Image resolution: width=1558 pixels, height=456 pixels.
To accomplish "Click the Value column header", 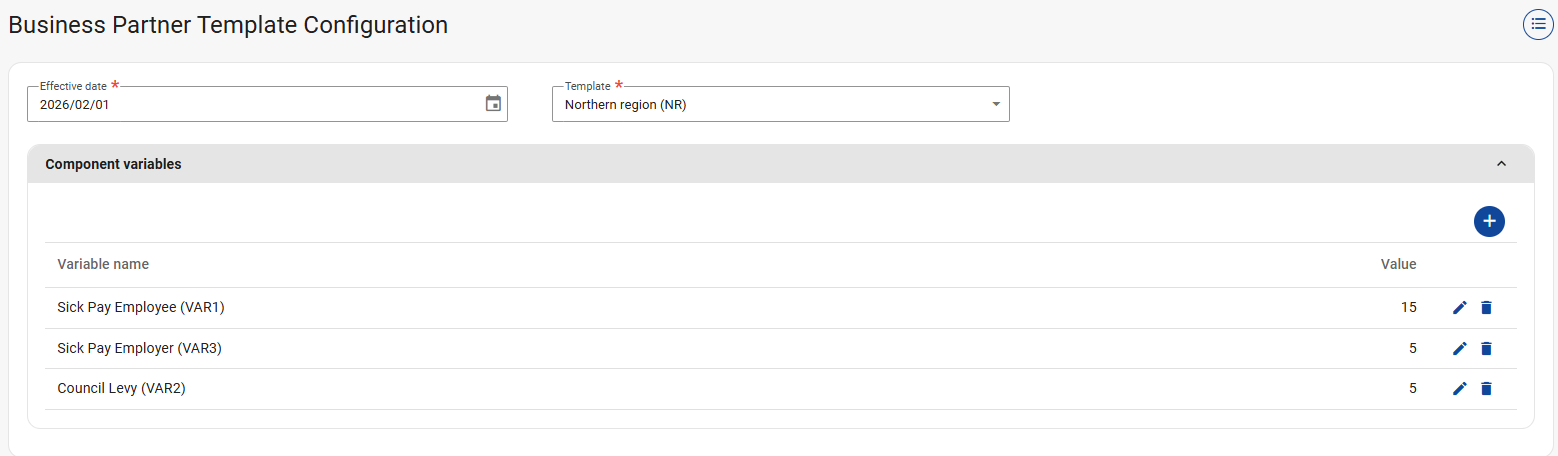I will [1398, 264].
